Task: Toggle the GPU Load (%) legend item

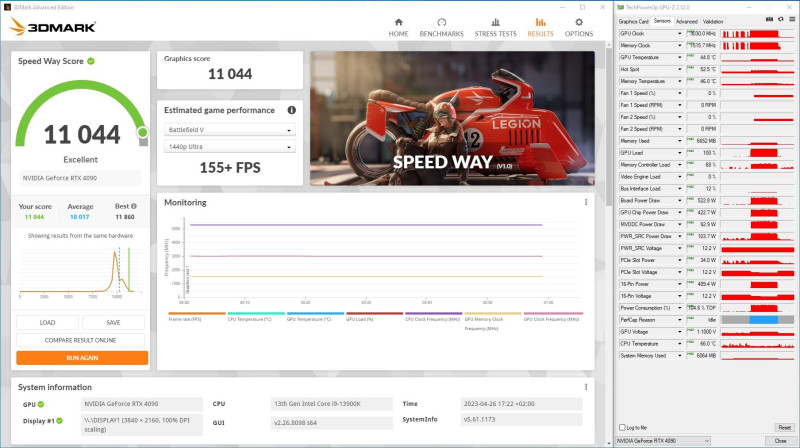Action: coord(374,316)
